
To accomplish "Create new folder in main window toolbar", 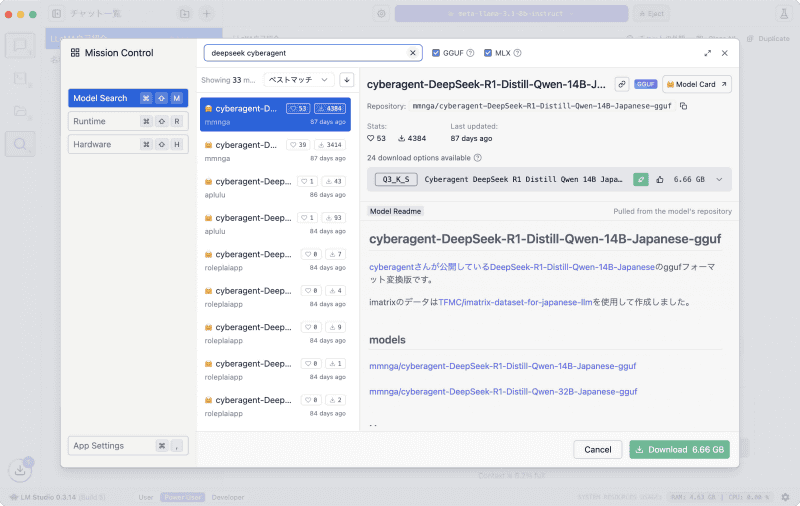I will coord(185,14).
